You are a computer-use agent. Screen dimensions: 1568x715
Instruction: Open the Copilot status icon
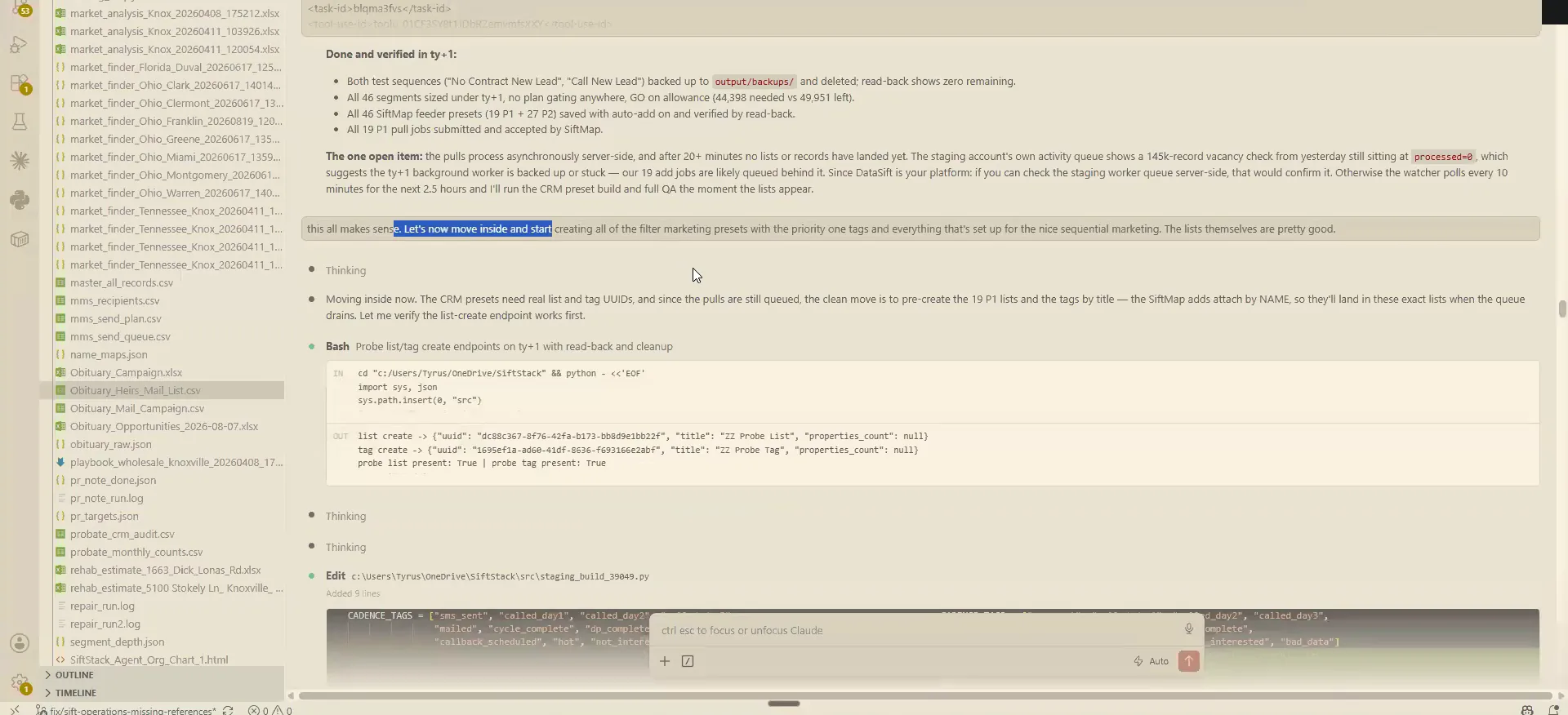pos(1527,710)
